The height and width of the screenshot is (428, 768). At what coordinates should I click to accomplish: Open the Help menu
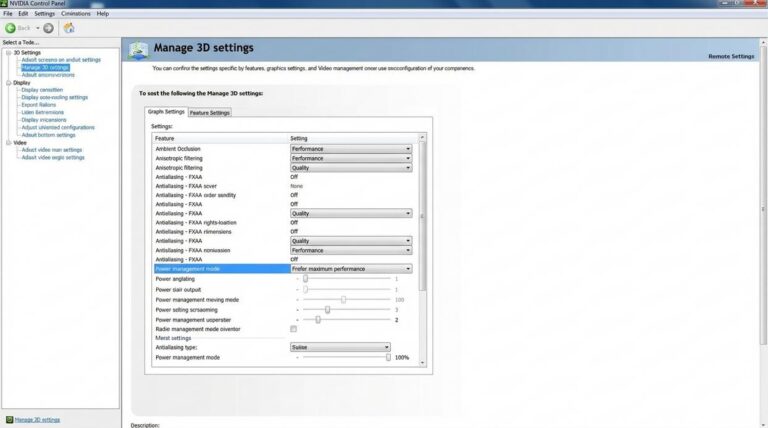[x=102, y=14]
